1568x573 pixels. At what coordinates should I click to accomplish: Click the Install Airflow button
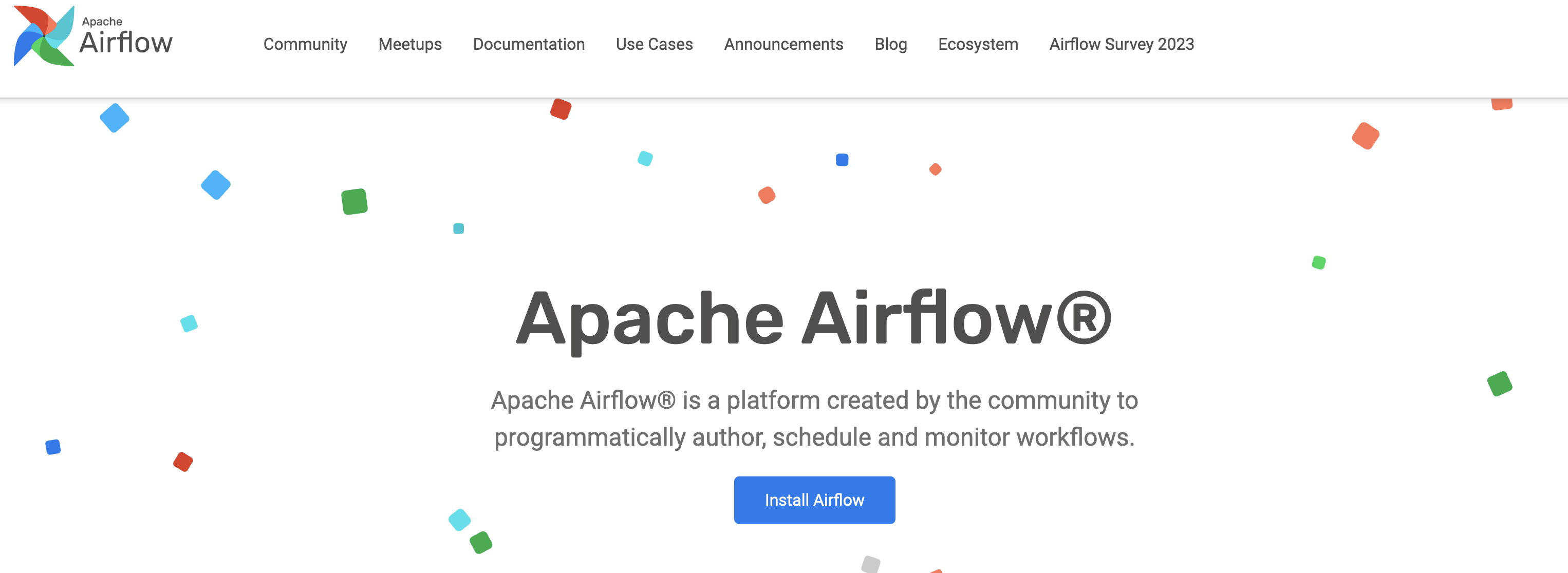click(814, 500)
